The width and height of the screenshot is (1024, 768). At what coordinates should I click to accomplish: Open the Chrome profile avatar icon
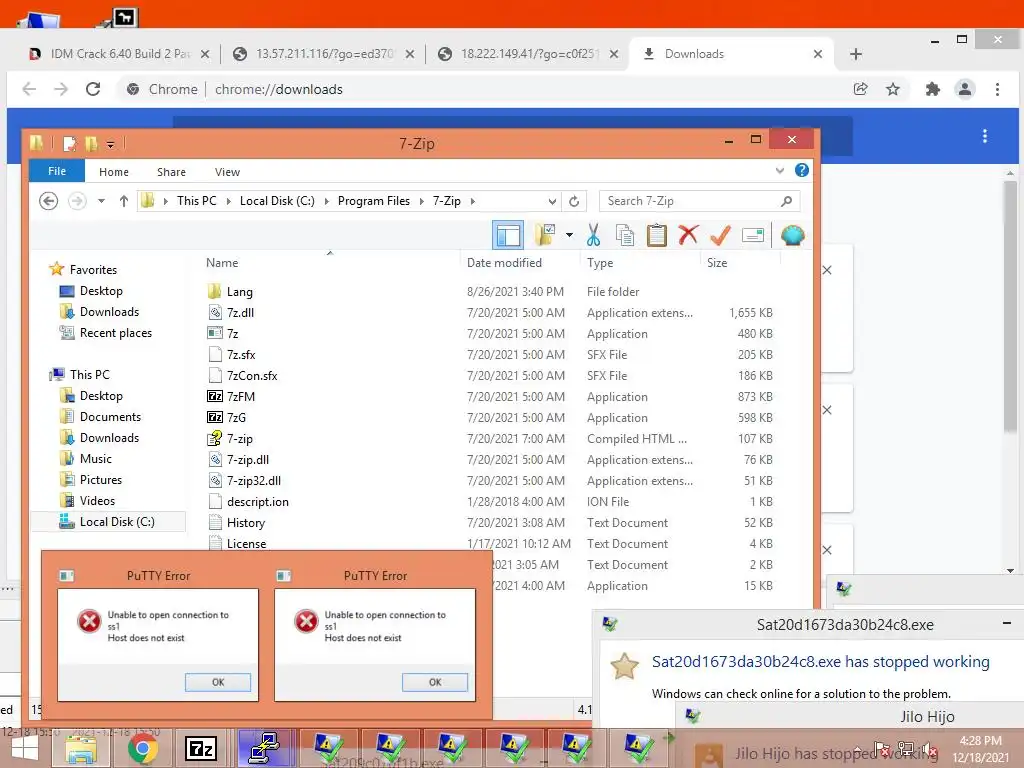click(x=965, y=89)
